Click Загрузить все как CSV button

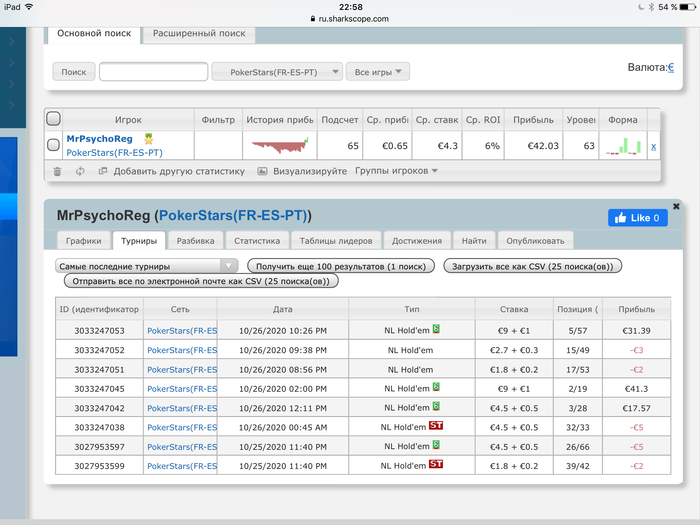click(533, 267)
